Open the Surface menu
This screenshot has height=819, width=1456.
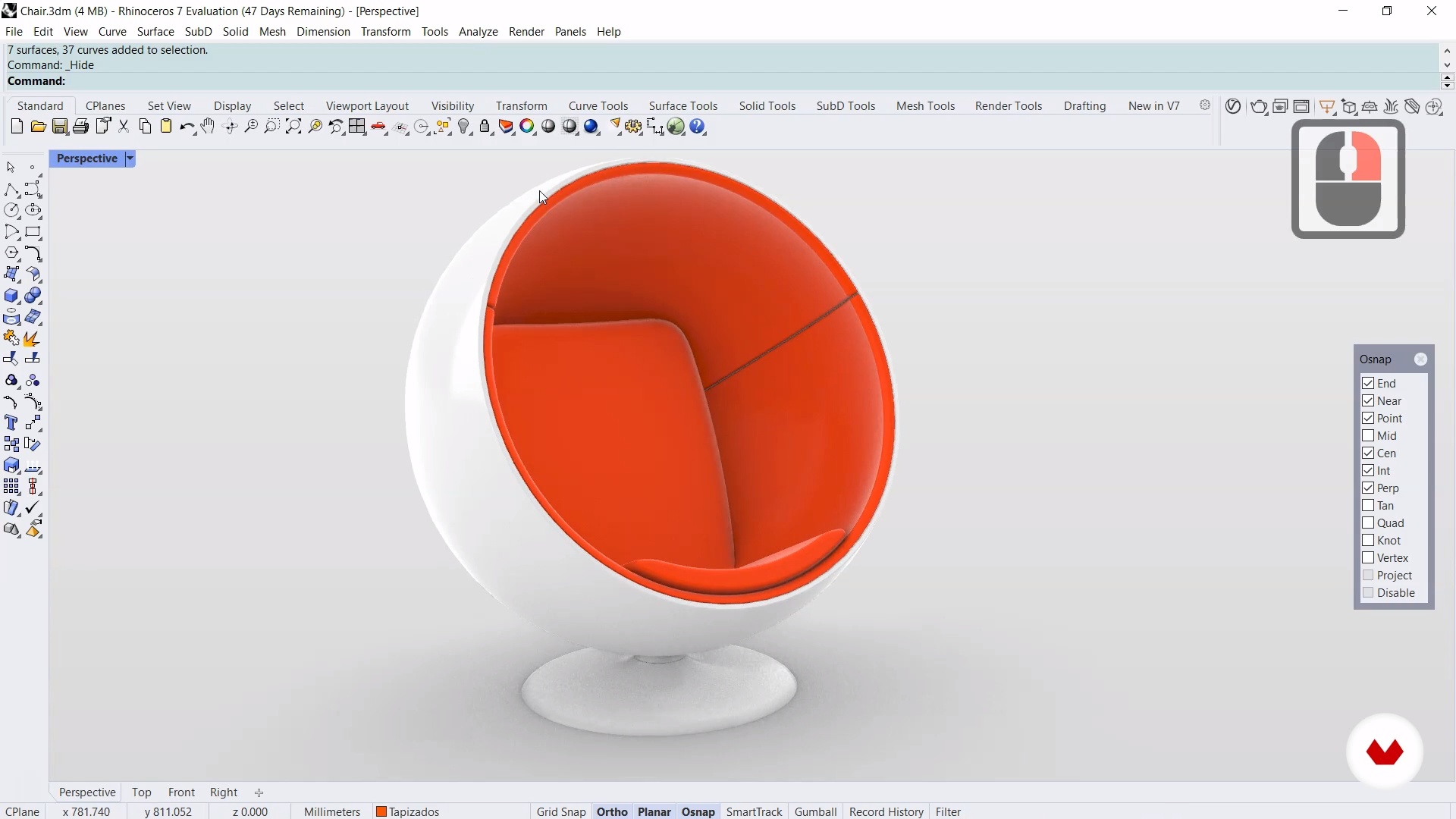(155, 32)
